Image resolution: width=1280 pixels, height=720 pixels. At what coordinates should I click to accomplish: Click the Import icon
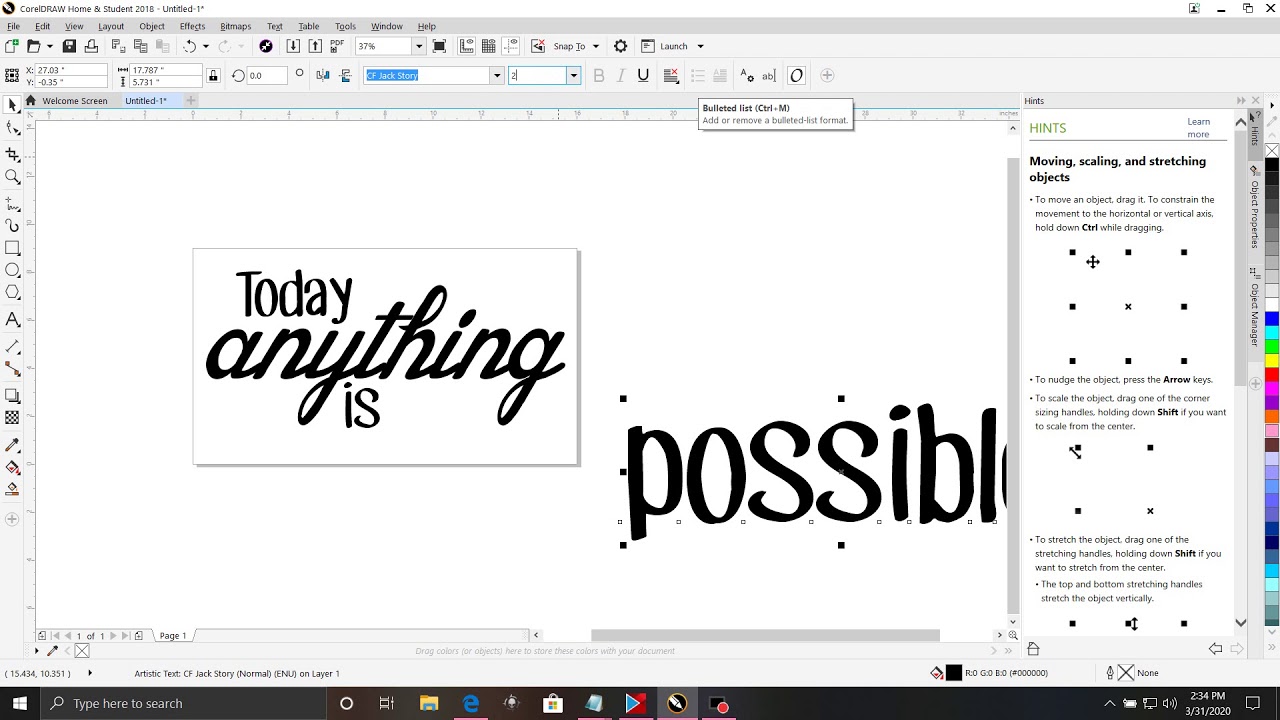tap(292, 46)
